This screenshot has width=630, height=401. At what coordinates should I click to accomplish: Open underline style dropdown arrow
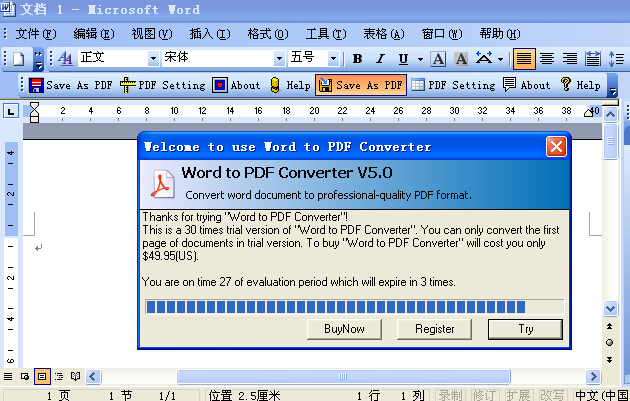[x=420, y=59]
